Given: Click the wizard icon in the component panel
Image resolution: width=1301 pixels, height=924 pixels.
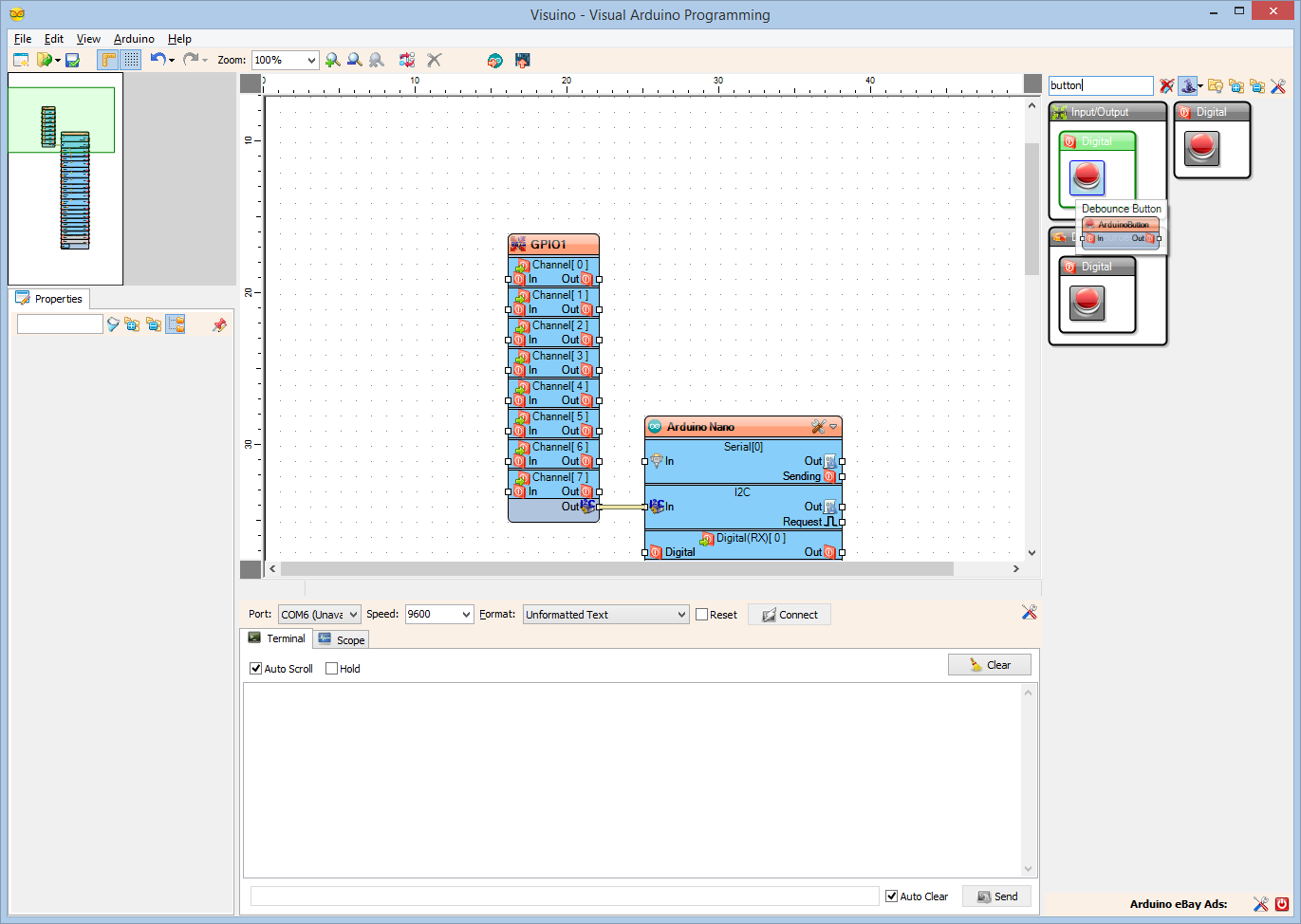Looking at the screenshot, I should coord(1188,85).
